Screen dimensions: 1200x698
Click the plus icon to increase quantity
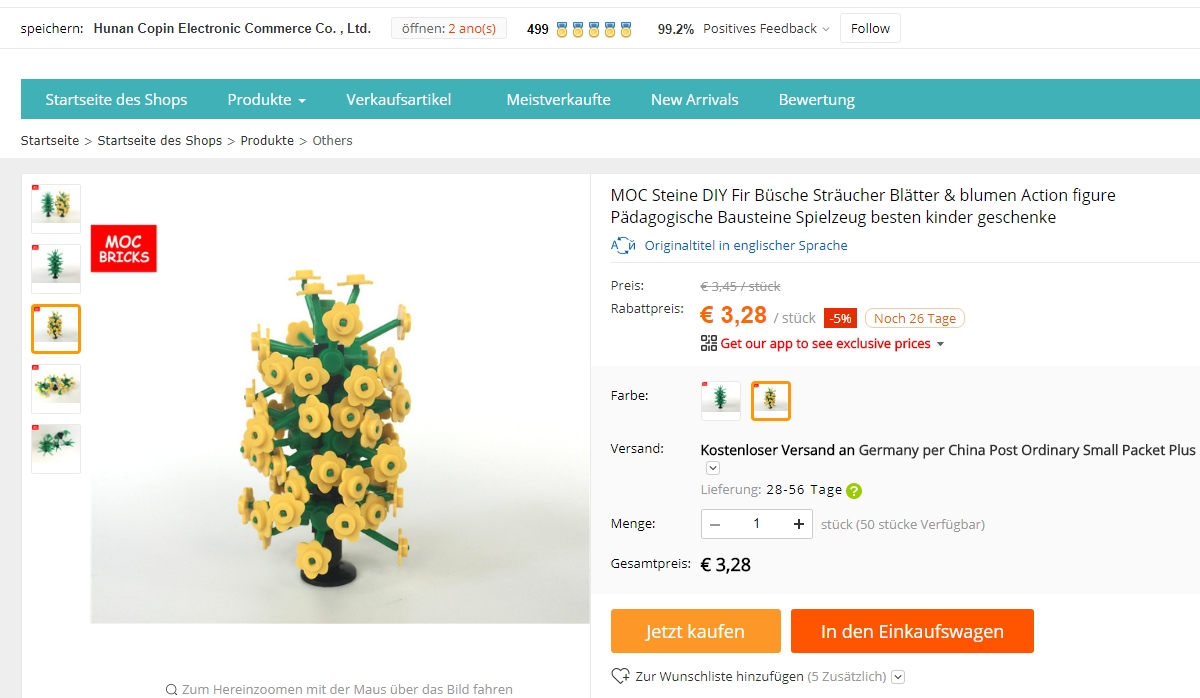pyautogui.click(x=798, y=523)
